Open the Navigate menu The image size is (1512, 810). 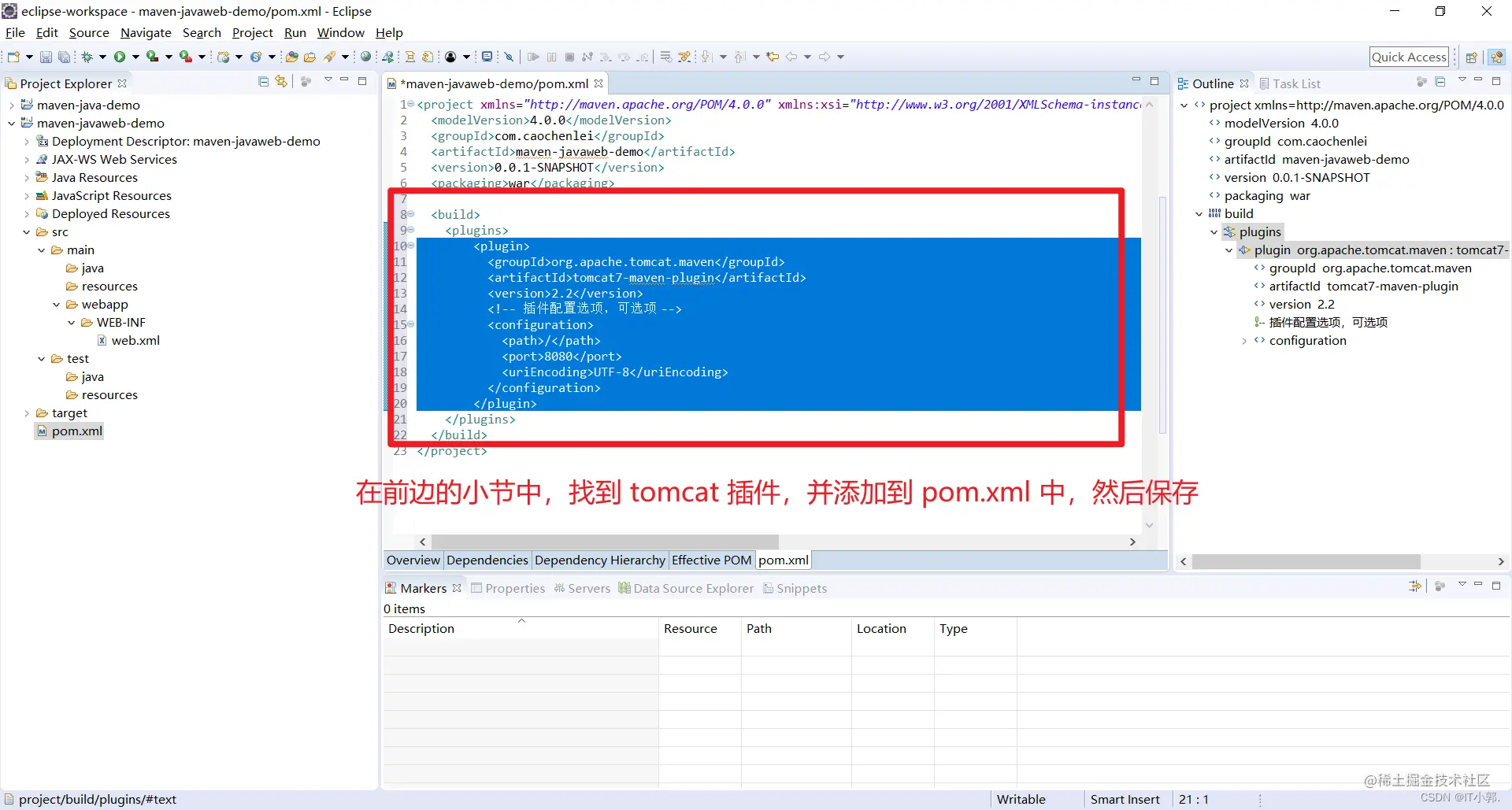coord(146,32)
